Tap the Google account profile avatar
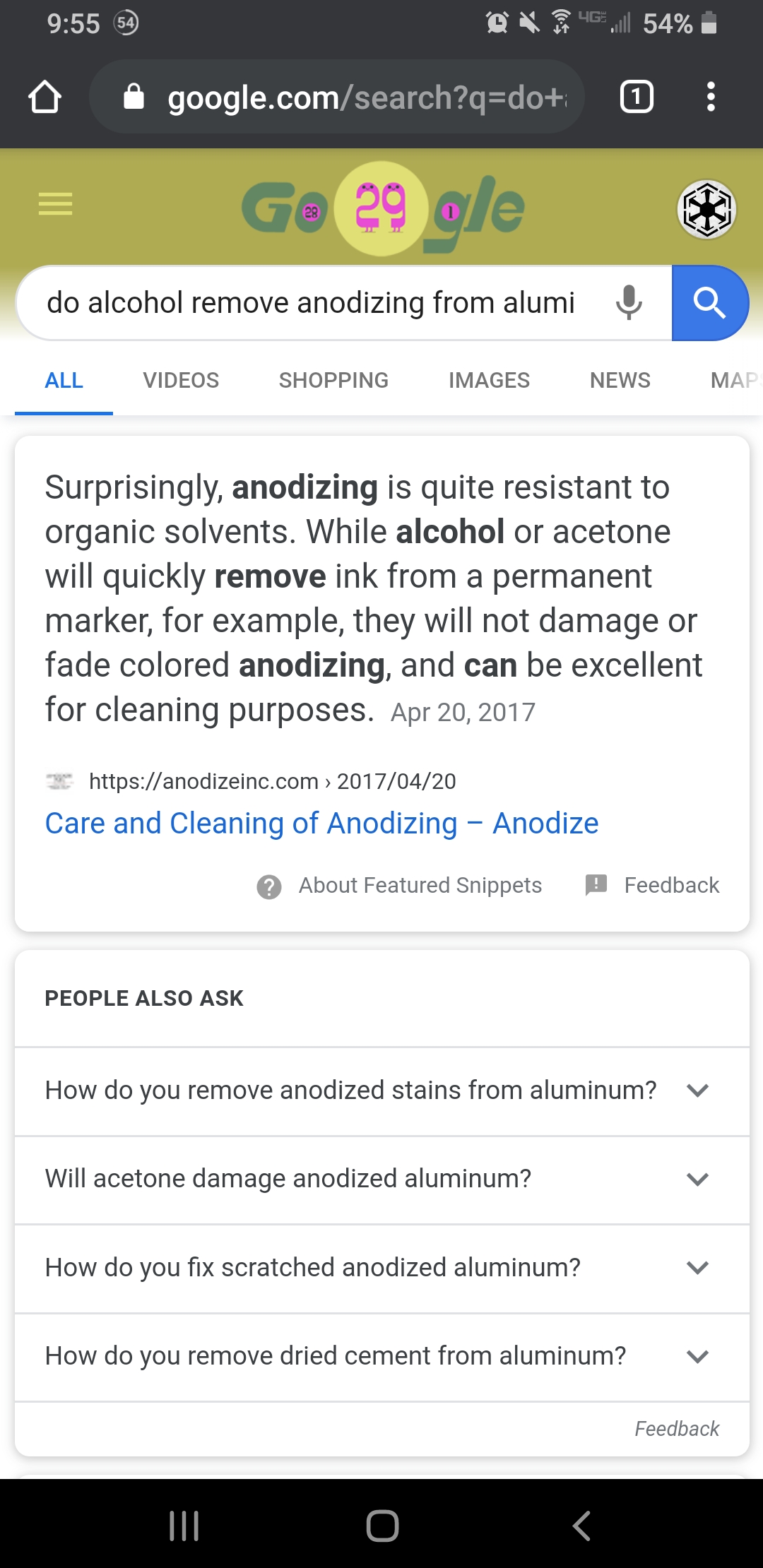Screen dimensions: 763x1568 (706, 210)
